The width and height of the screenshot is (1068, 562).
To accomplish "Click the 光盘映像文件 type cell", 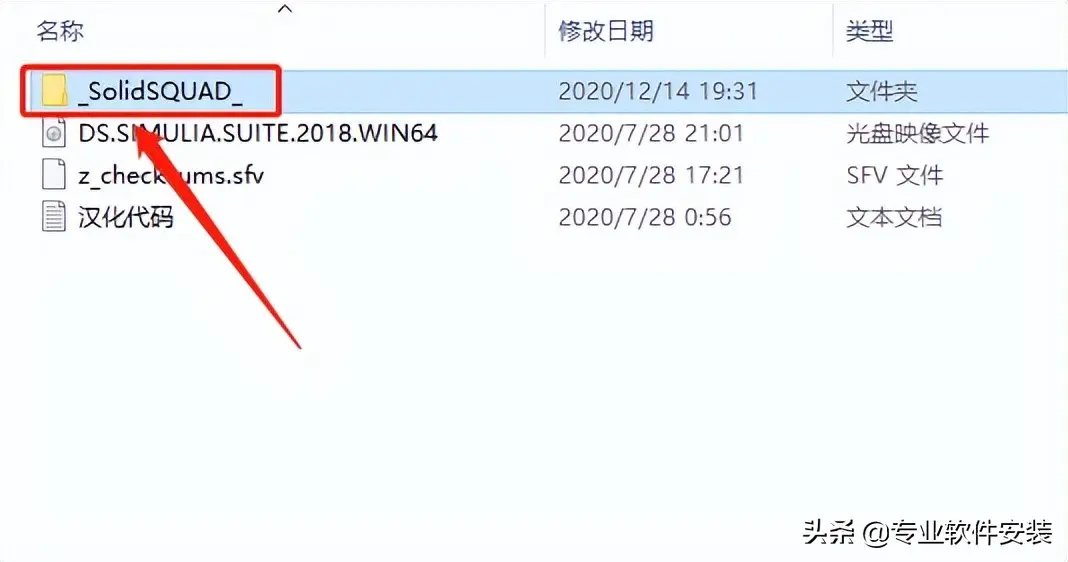I will click(x=917, y=133).
